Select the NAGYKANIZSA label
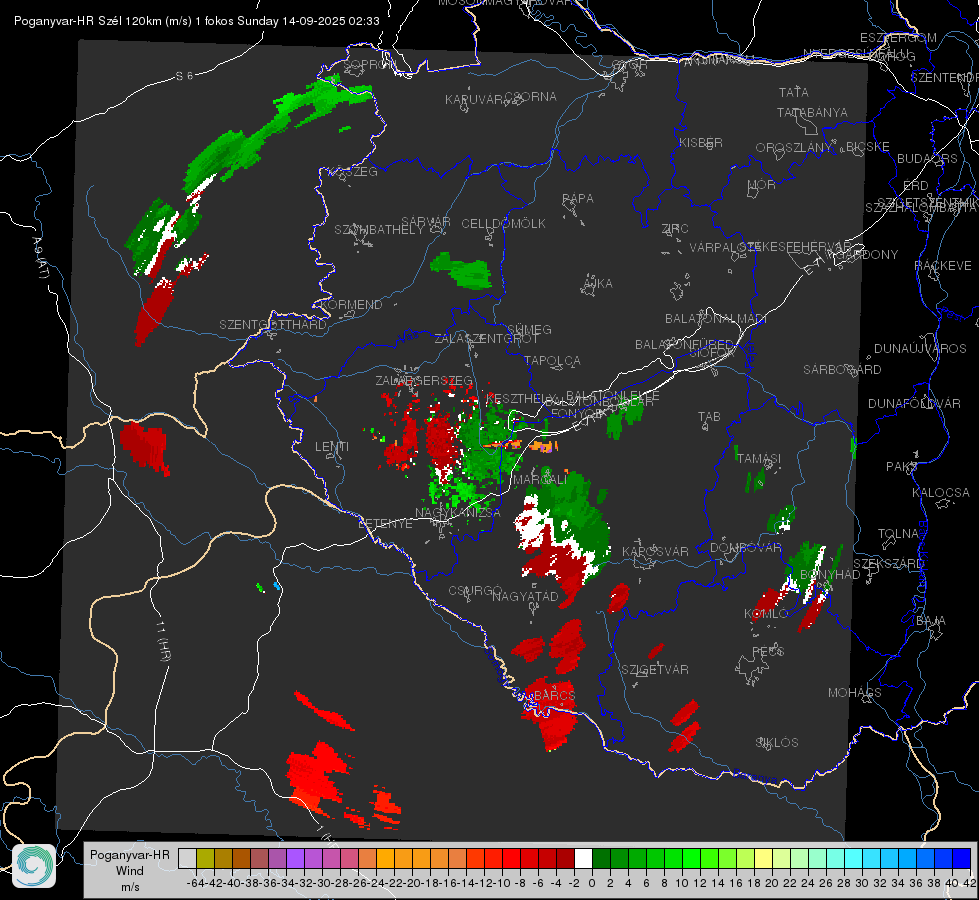The height and width of the screenshot is (900, 979). click(x=458, y=512)
